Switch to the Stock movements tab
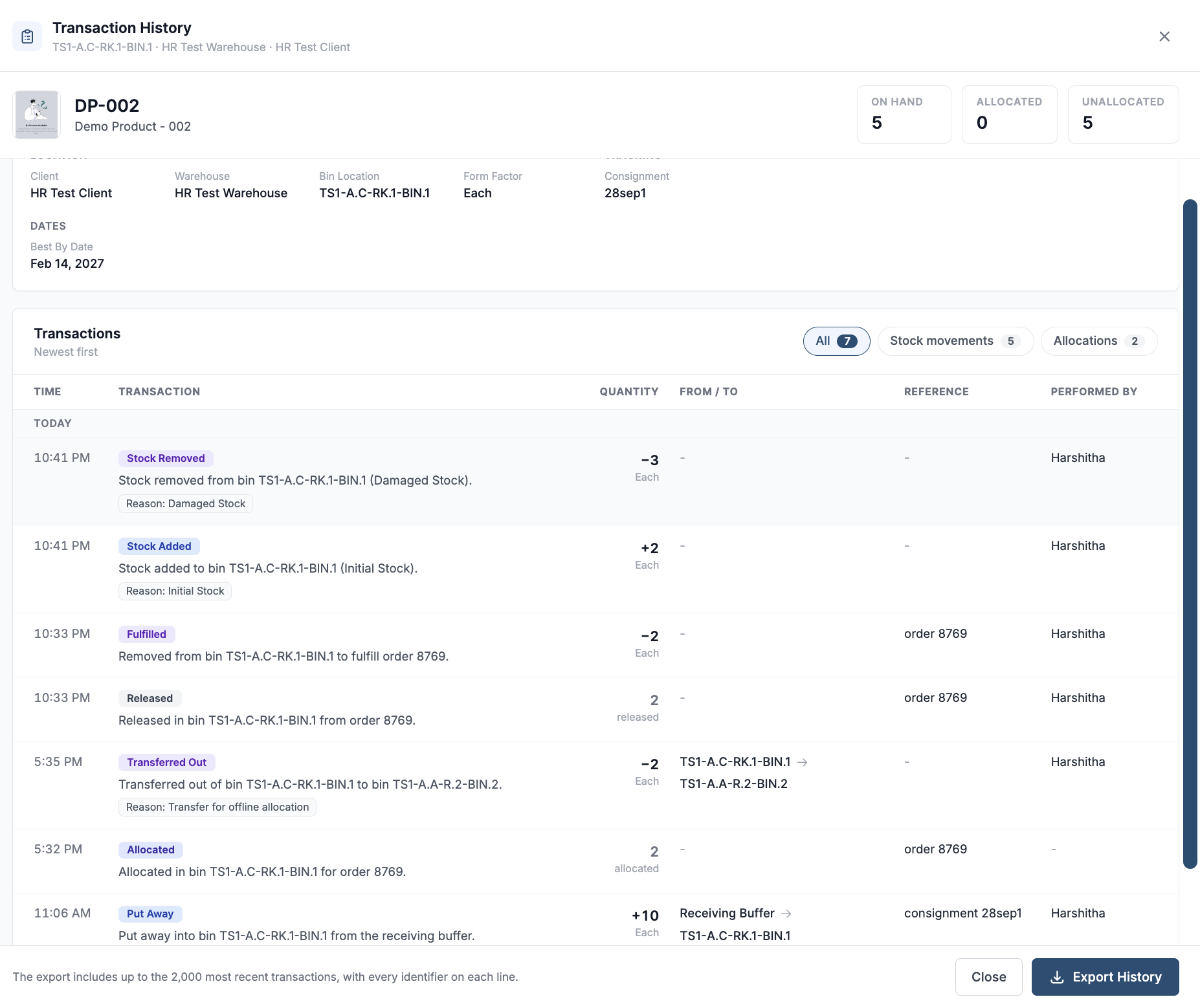1200x1008 pixels. pyautogui.click(x=955, y=341)
